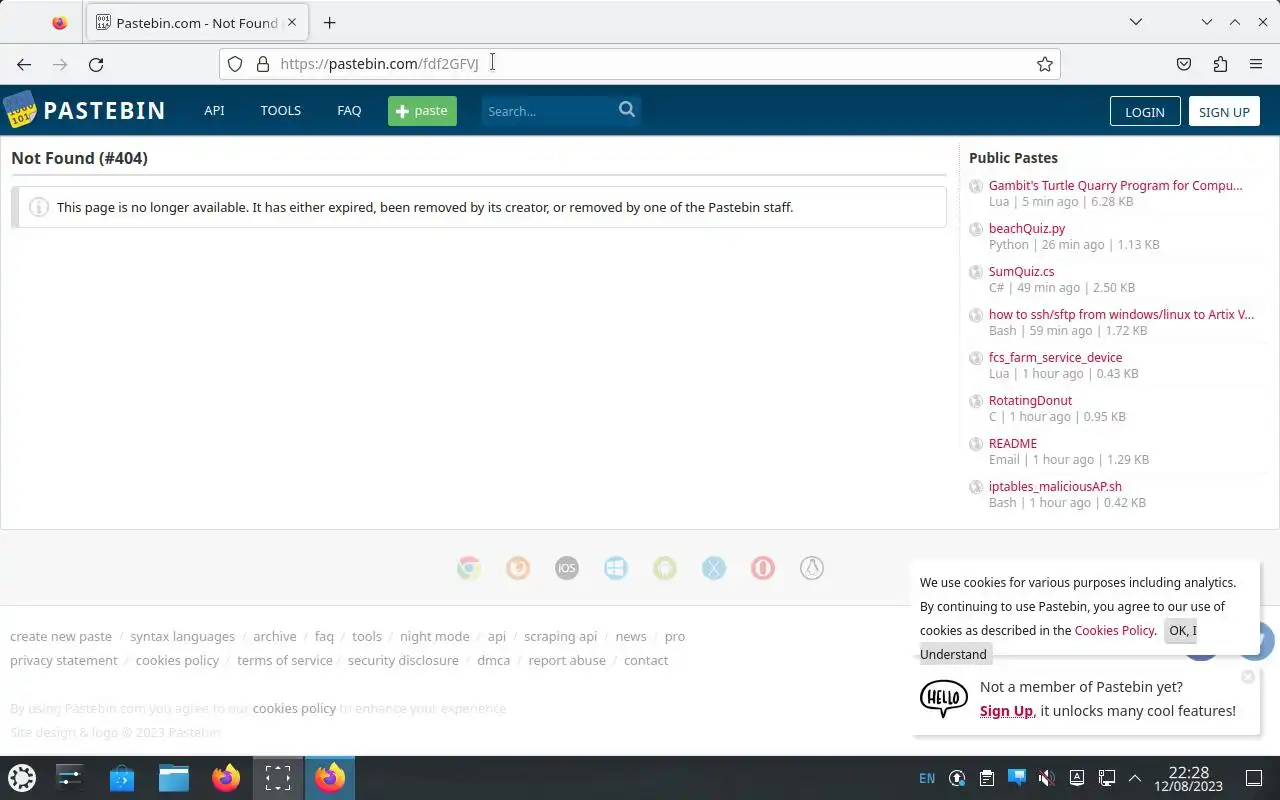Click the Linux penguin icon in footer
The height and width of the screenshot is (800, 1280).
coord(812,568)
